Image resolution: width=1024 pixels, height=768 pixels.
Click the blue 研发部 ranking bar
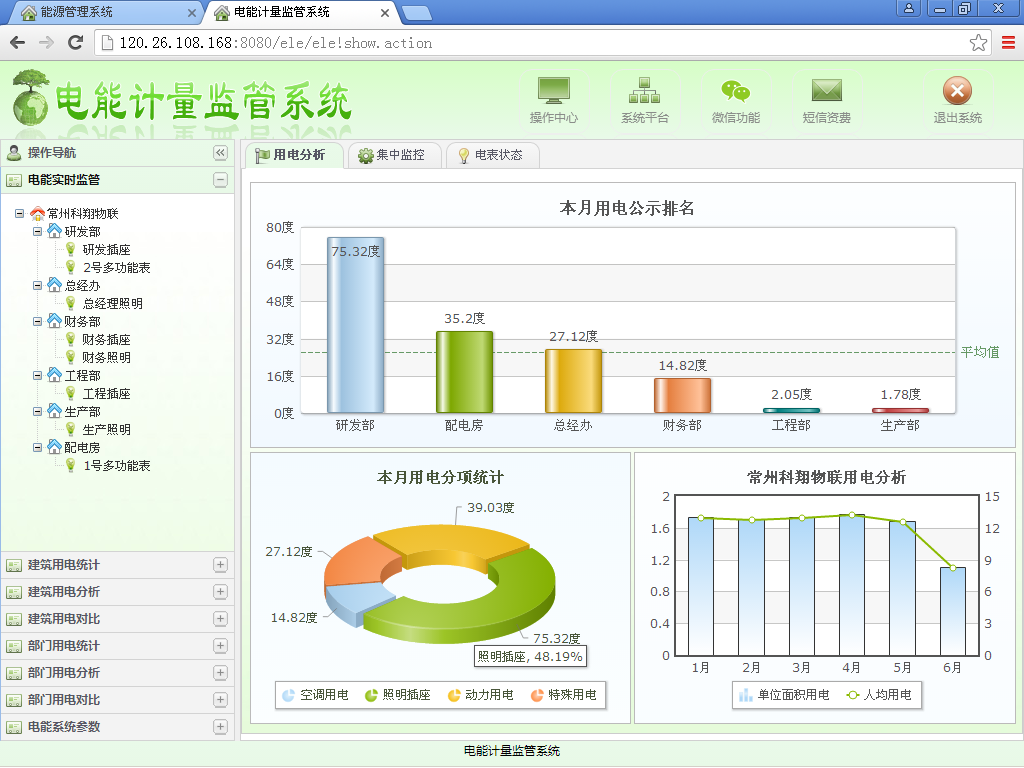(355, 325)
